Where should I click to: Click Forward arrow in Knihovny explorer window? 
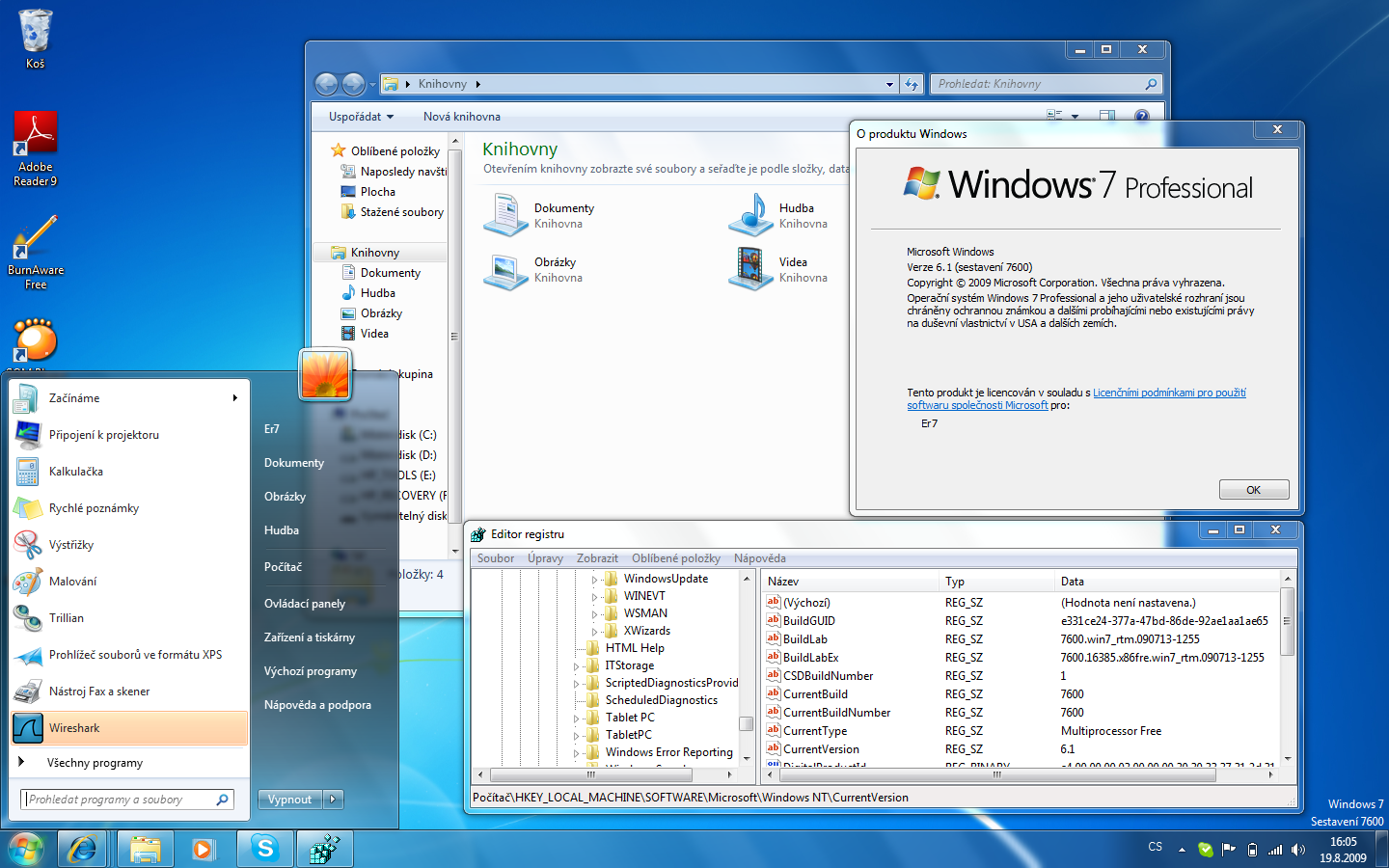point(354,85)
